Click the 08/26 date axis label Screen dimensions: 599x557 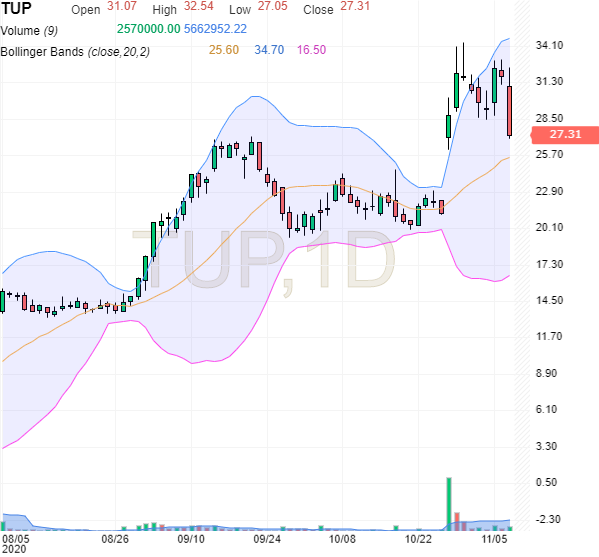115,539
